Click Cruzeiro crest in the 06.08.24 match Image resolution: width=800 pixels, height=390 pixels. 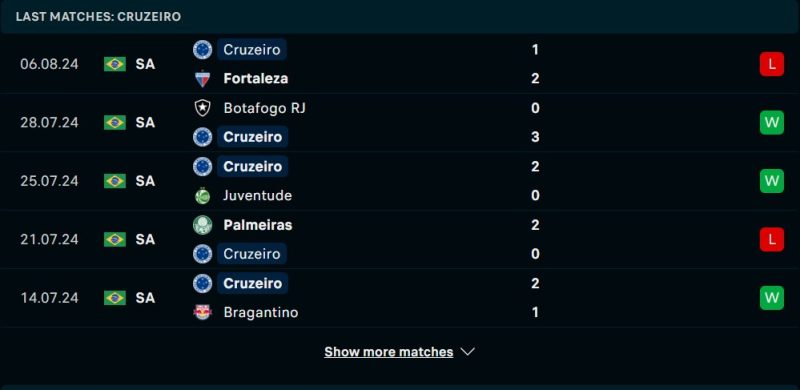tap(203, 50)
